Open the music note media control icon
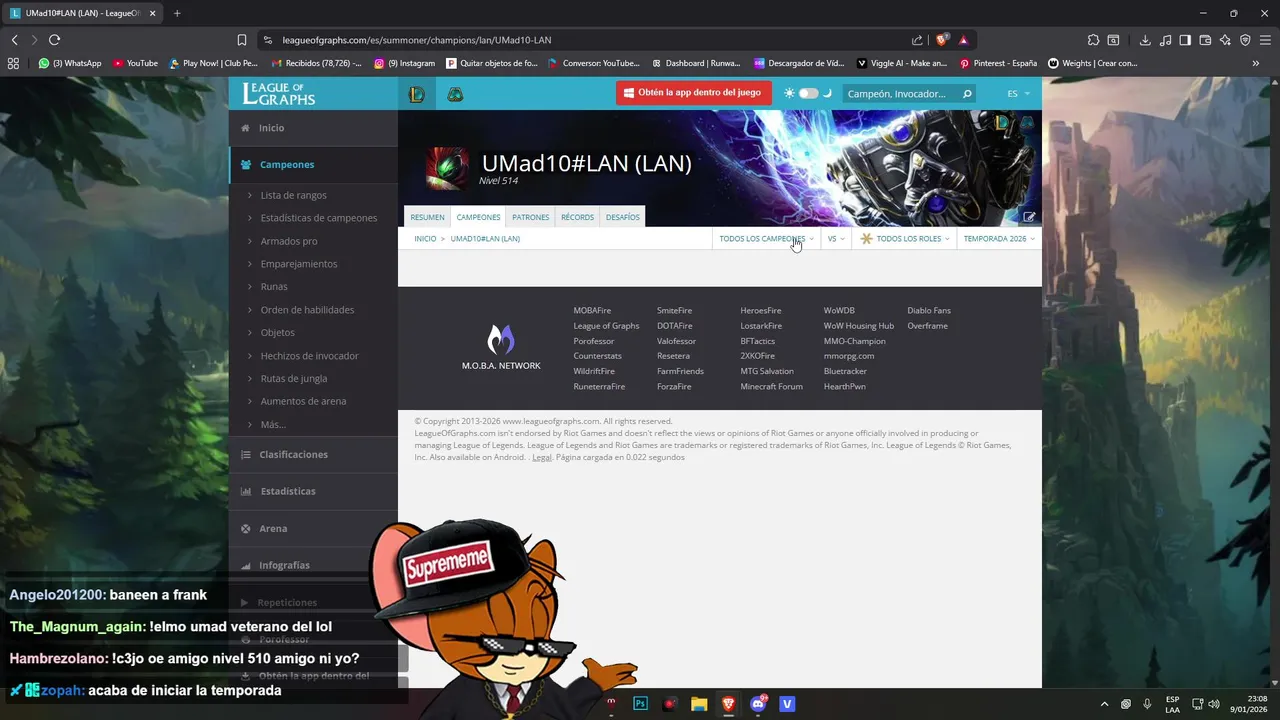 pos(1165,40)
